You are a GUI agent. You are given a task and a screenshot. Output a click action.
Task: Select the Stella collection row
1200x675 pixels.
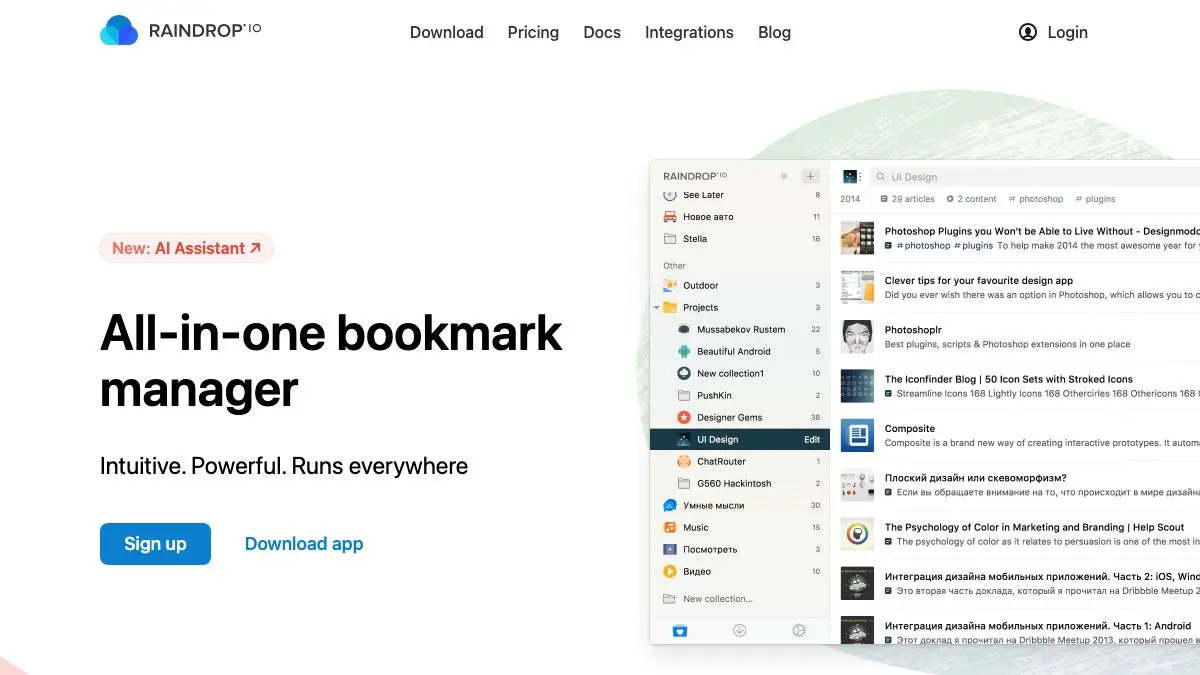click(x=740, y=239)
